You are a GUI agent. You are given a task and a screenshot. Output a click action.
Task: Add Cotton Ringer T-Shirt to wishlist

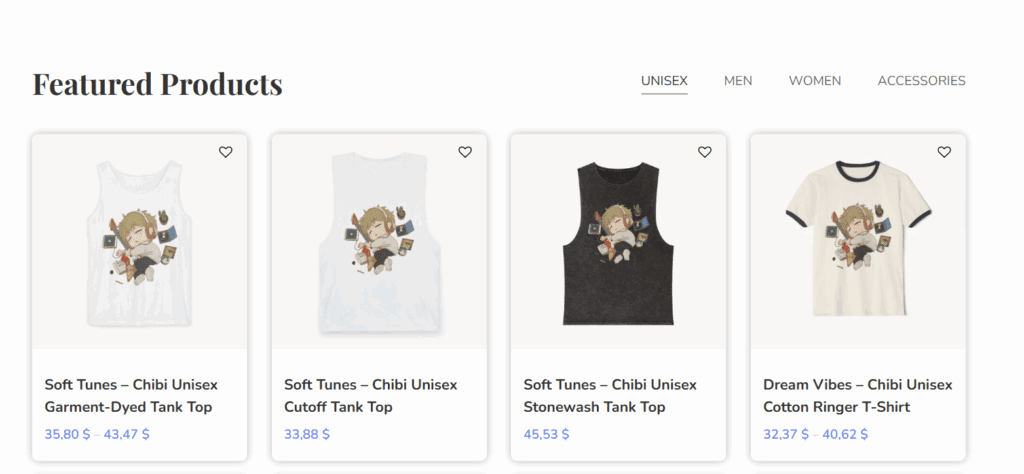click(944, 152)
